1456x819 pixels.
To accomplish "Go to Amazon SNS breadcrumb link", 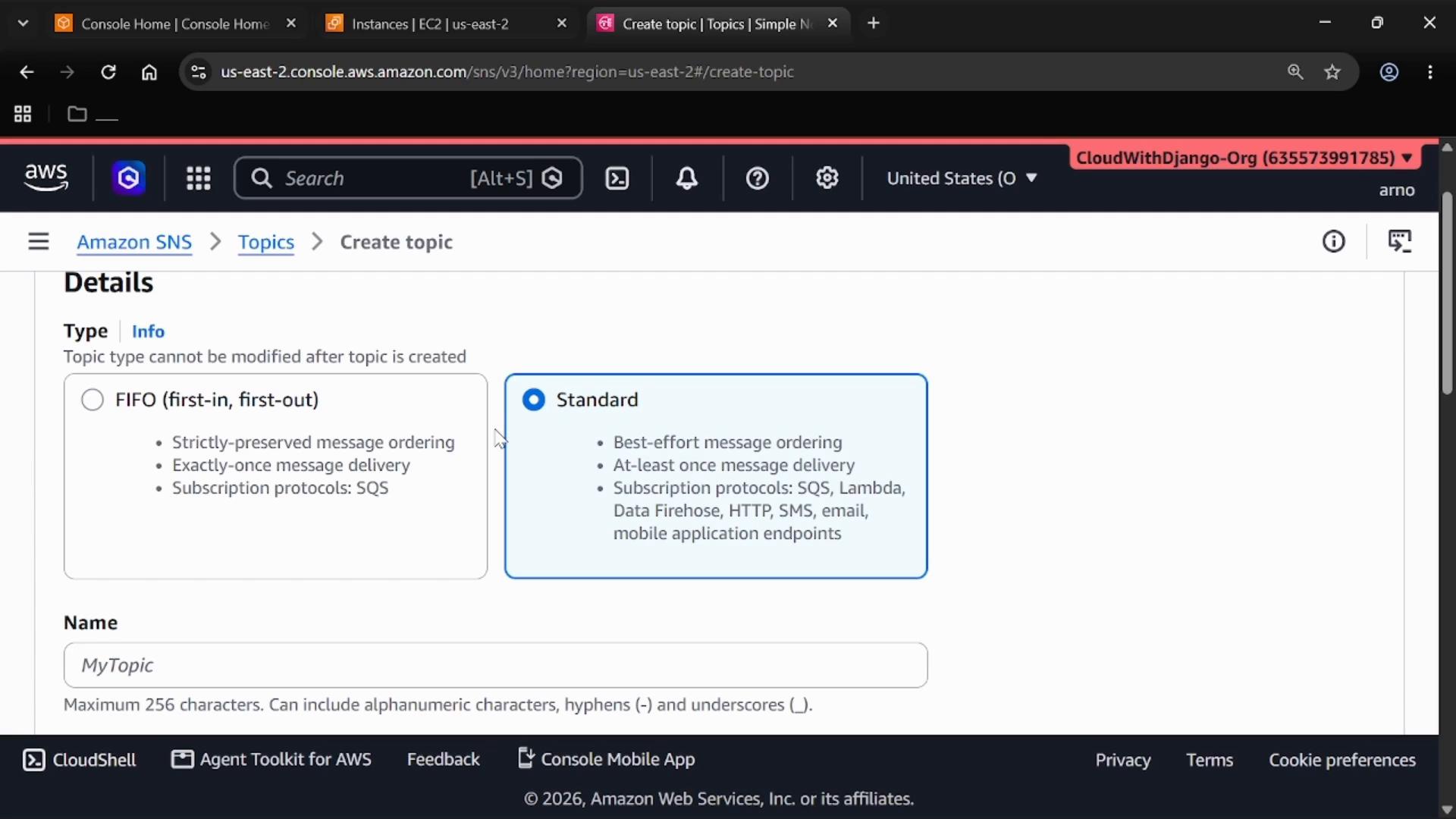I will tap(134, 242).
